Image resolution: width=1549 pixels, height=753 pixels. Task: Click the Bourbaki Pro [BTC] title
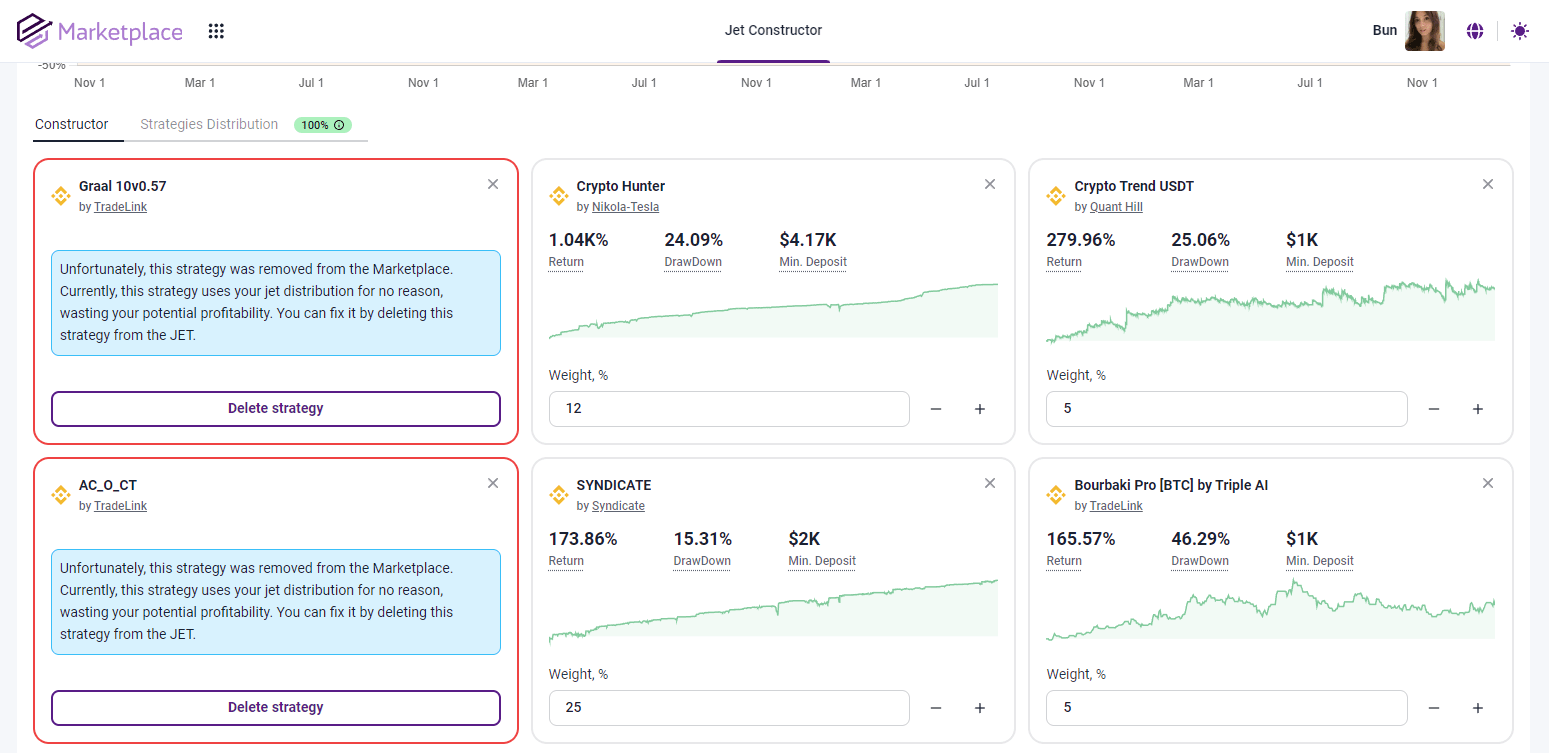1172,485
